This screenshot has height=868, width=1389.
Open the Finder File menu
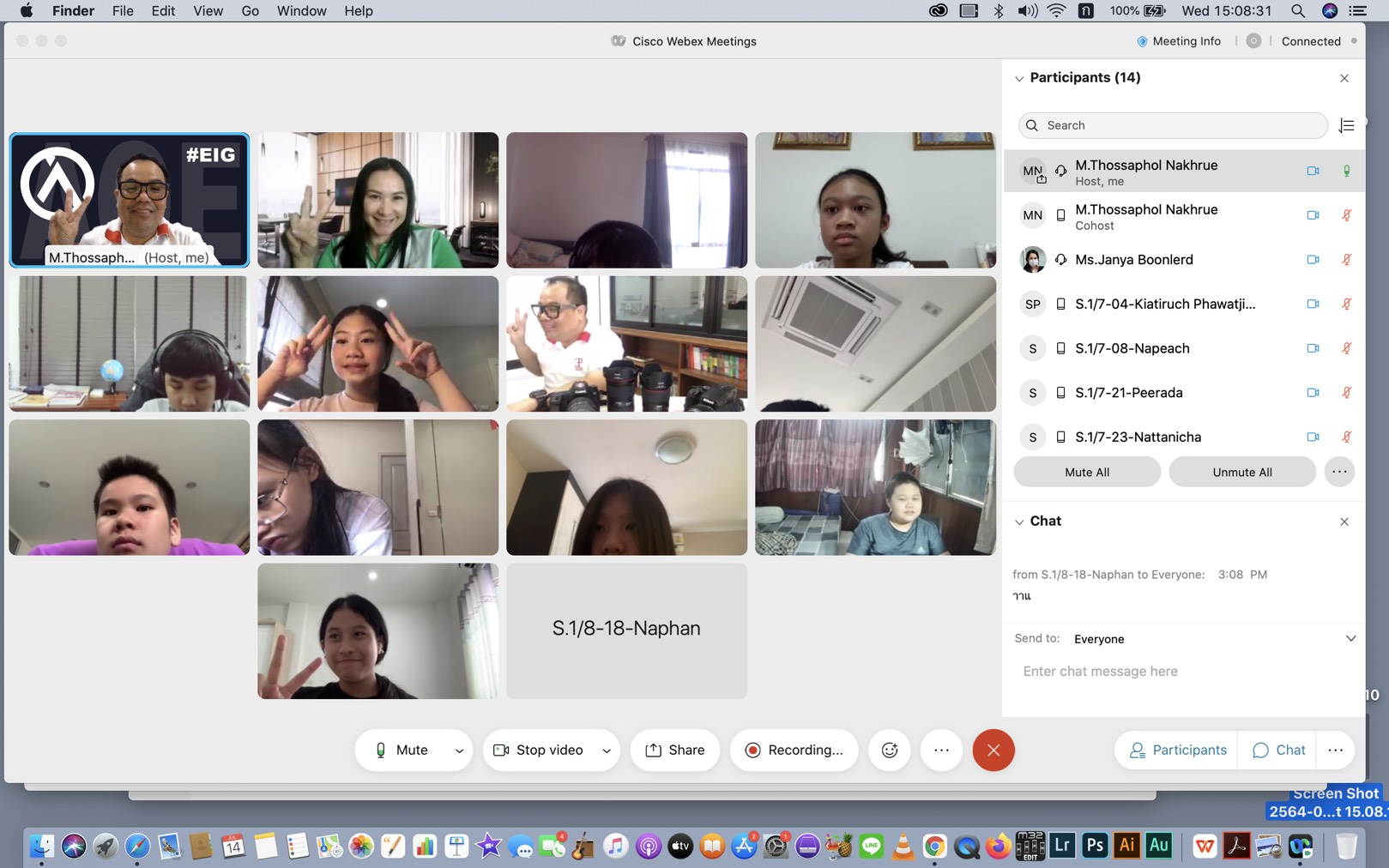pyautogui.click(x=123, y=11)
